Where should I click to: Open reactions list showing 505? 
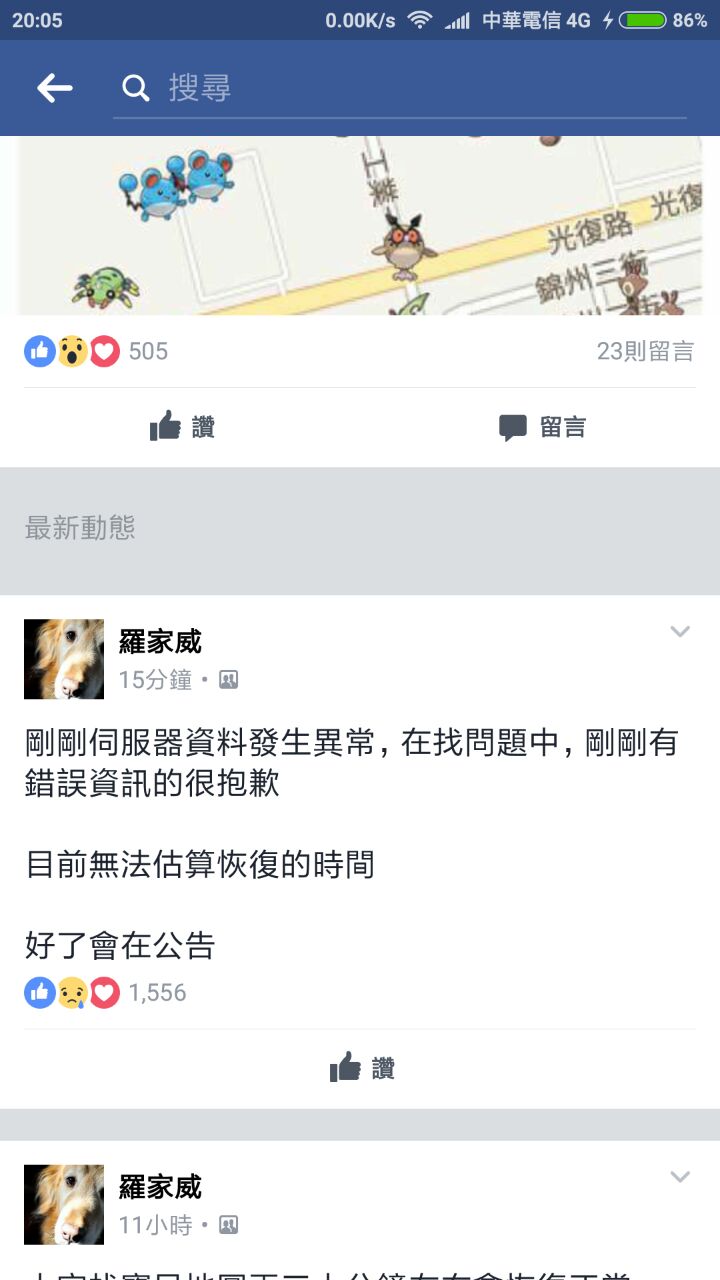point(96,351)
